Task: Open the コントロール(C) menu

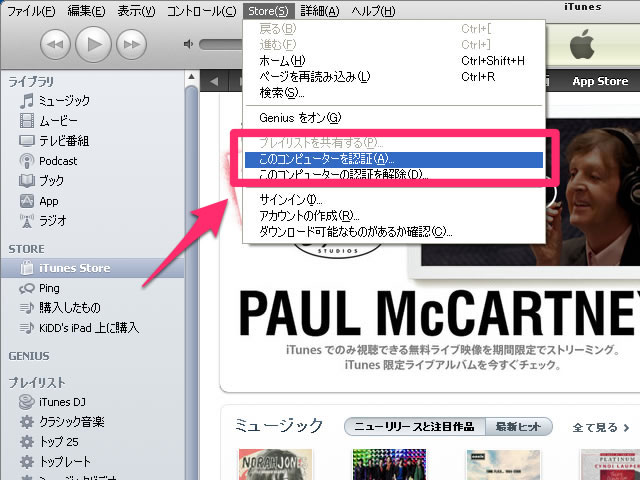Action: tap(201, 11)
